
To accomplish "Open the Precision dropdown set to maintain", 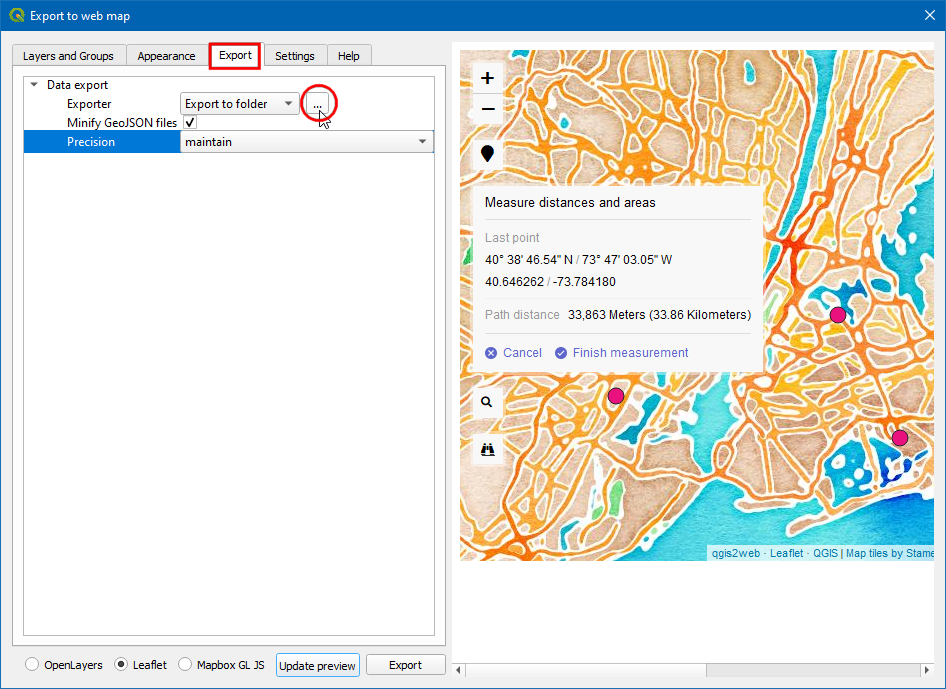I will [306, 142].
